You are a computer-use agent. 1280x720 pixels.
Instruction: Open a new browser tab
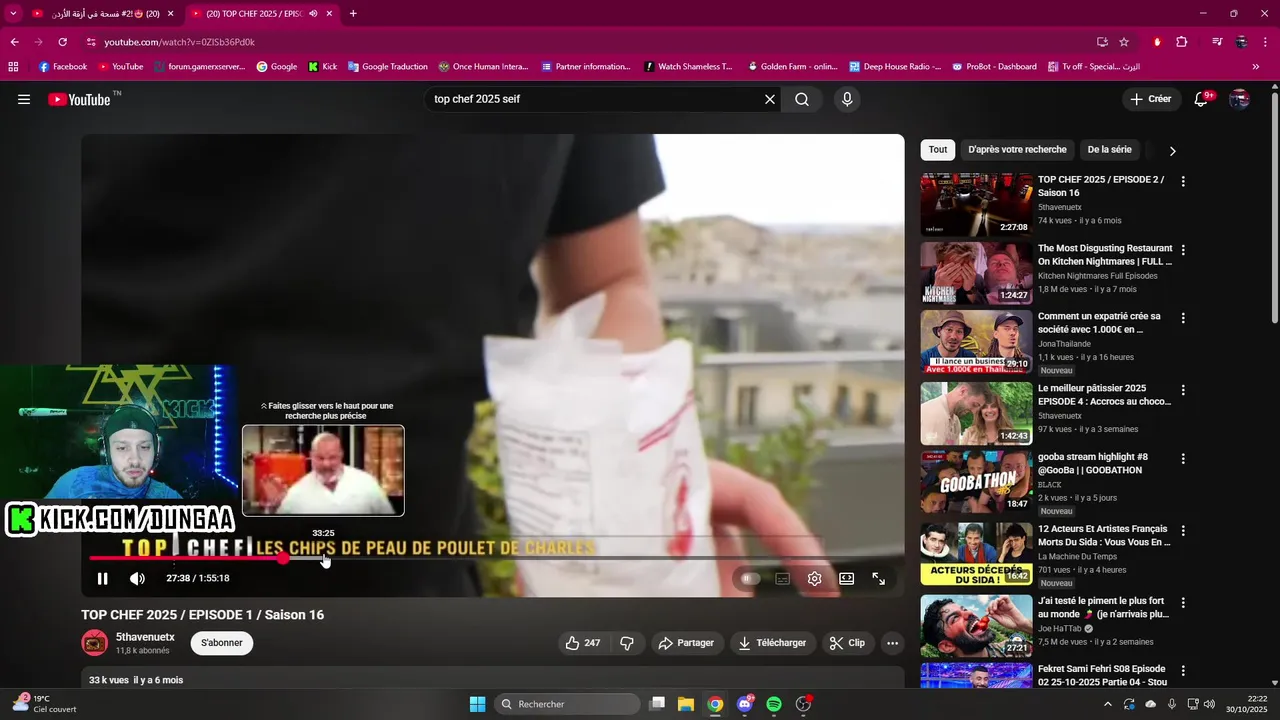[353, 13]
